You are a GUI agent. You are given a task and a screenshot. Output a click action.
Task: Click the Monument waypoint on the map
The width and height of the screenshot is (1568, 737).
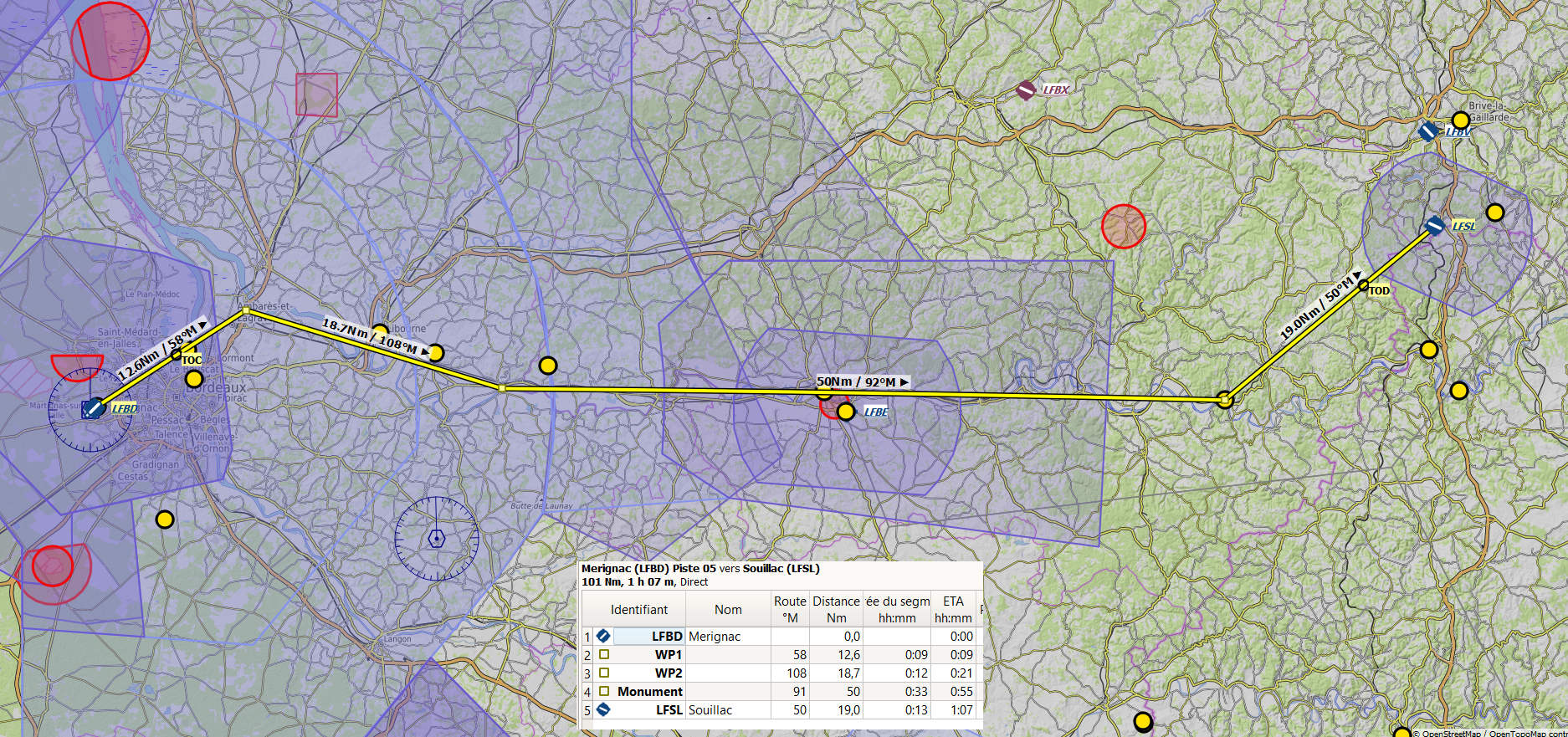pos(1225,401)
